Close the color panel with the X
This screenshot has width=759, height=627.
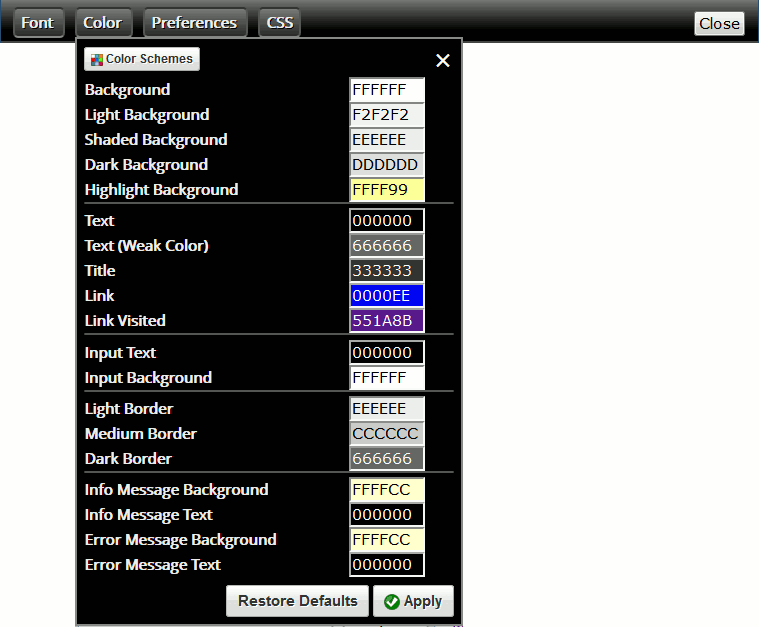[443, 61]
